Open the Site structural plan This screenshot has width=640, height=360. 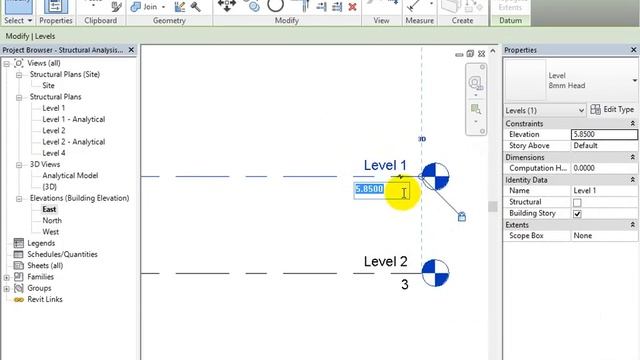click(x=48, y=86)
